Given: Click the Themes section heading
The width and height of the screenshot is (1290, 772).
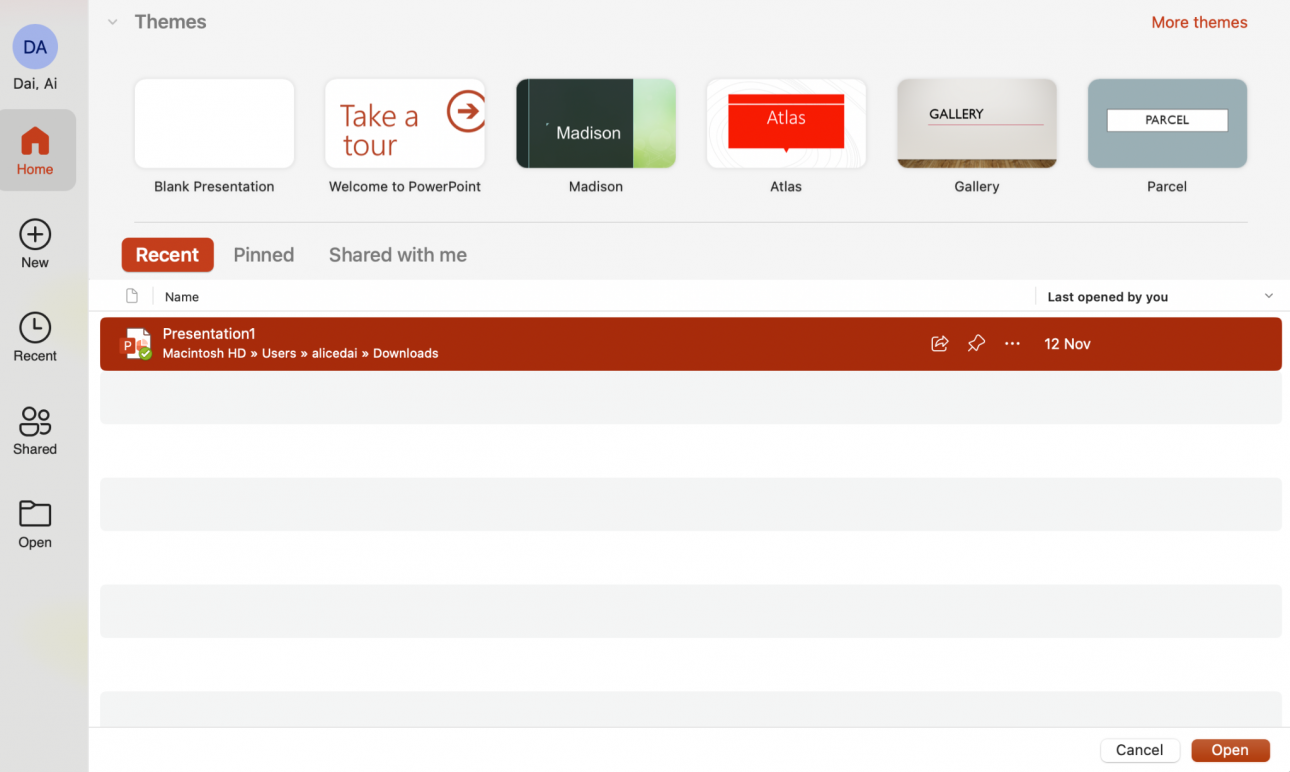Looking at the screenshot, I should point(171,22).
